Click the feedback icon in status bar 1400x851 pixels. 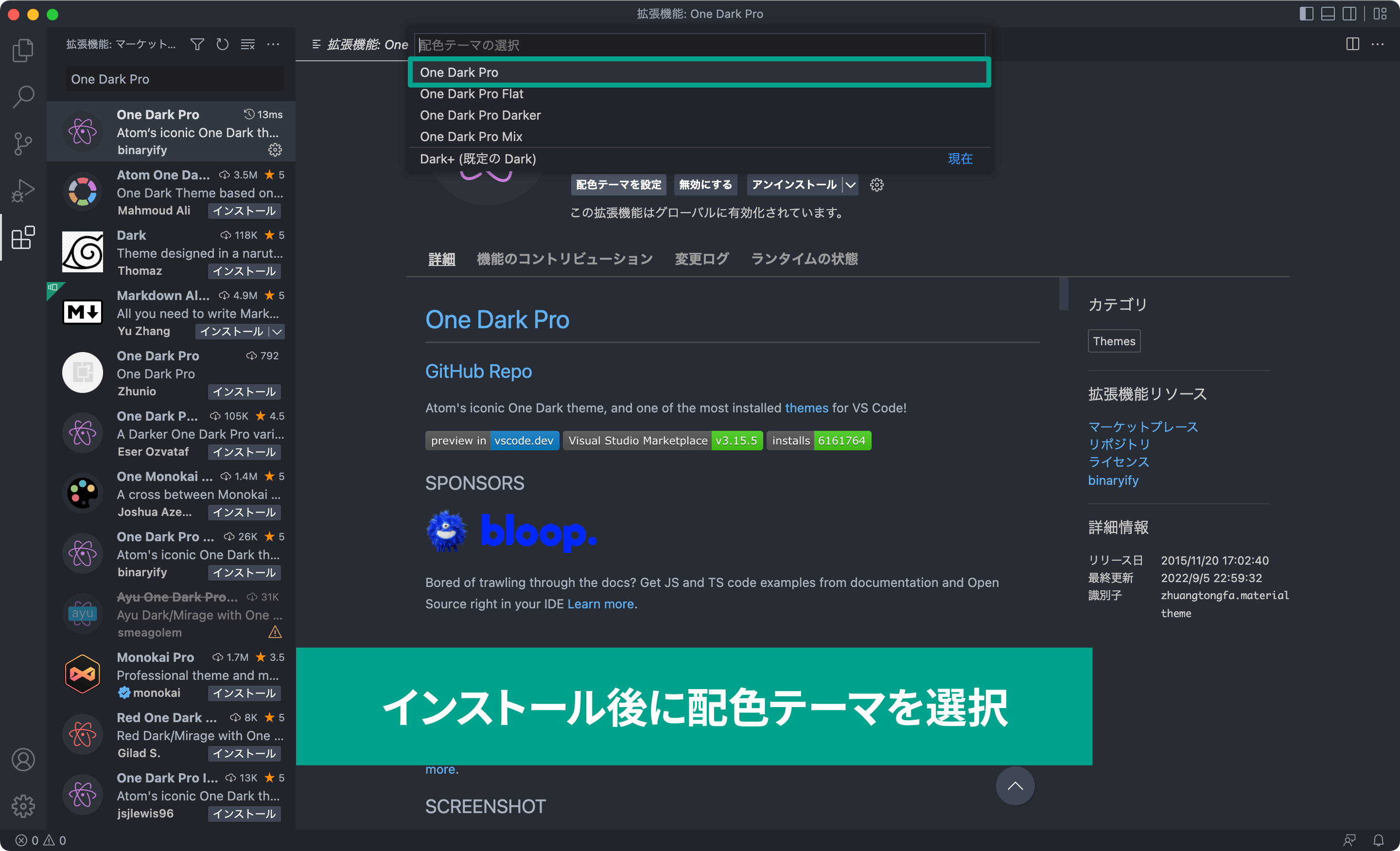(1349, 840)
